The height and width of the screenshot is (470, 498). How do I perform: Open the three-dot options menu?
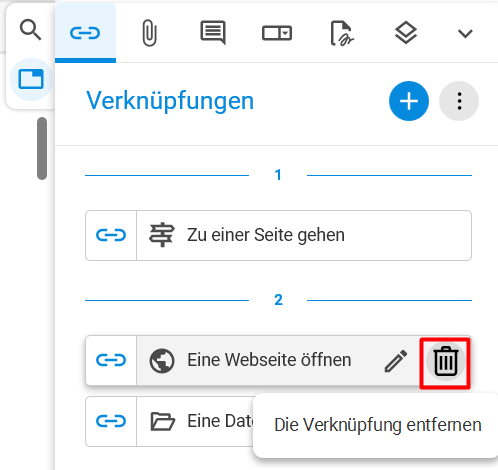[459, 101]
